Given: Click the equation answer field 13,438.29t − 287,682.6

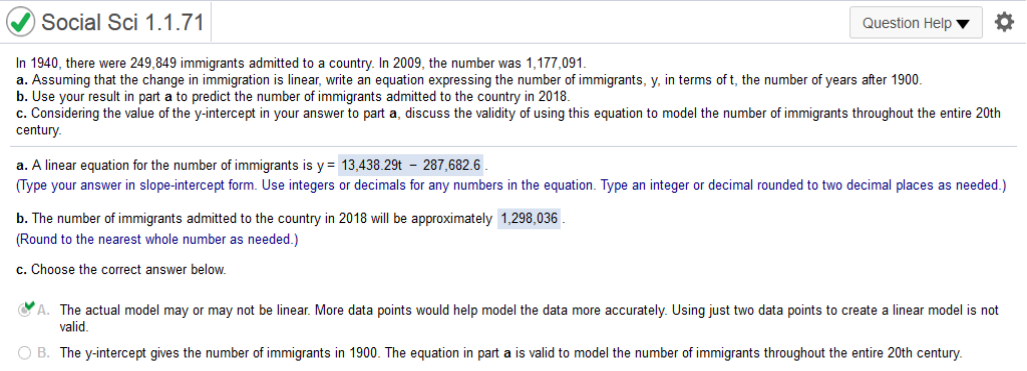Looking at the screenshot, I should click(x=411, y=165).
